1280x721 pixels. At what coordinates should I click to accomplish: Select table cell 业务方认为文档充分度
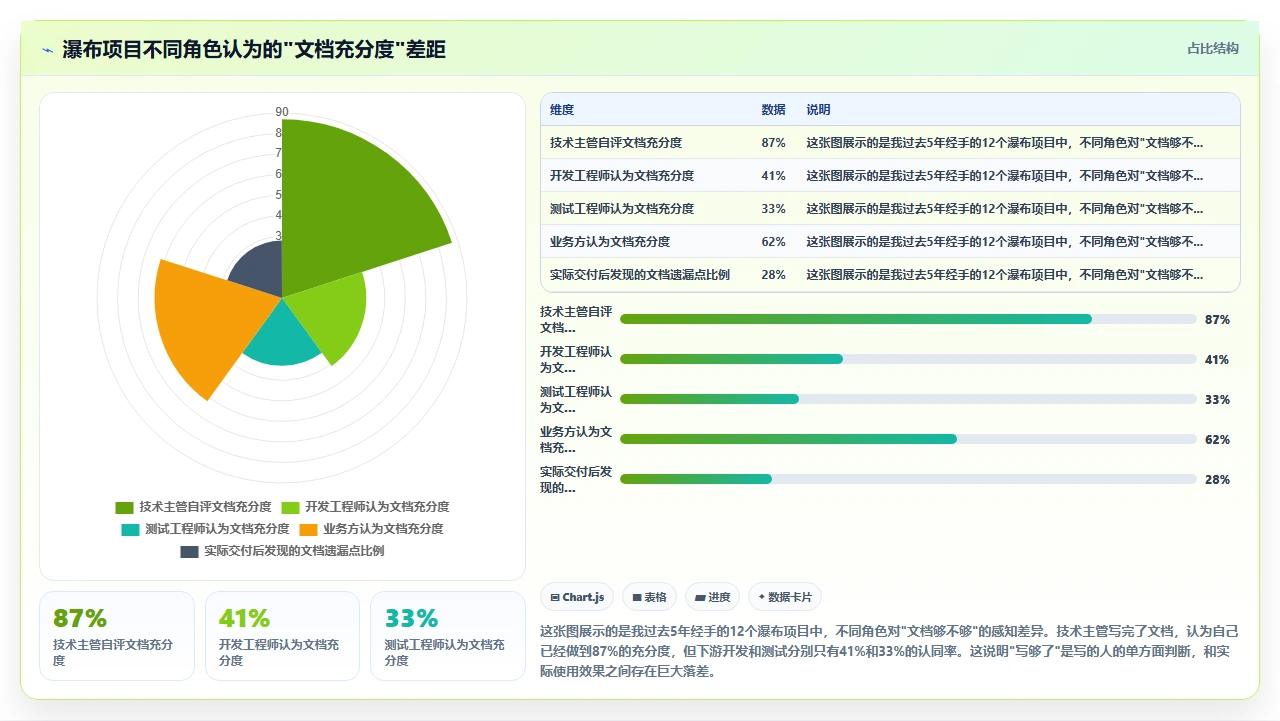[x=610, y=242]
